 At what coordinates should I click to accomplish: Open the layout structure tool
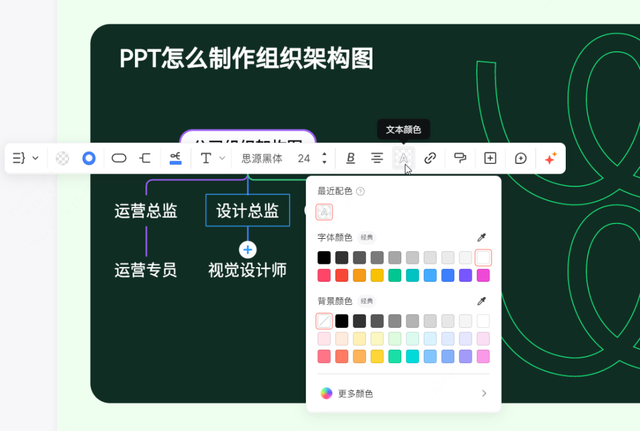pyautogui.click(x=19, y=158)
